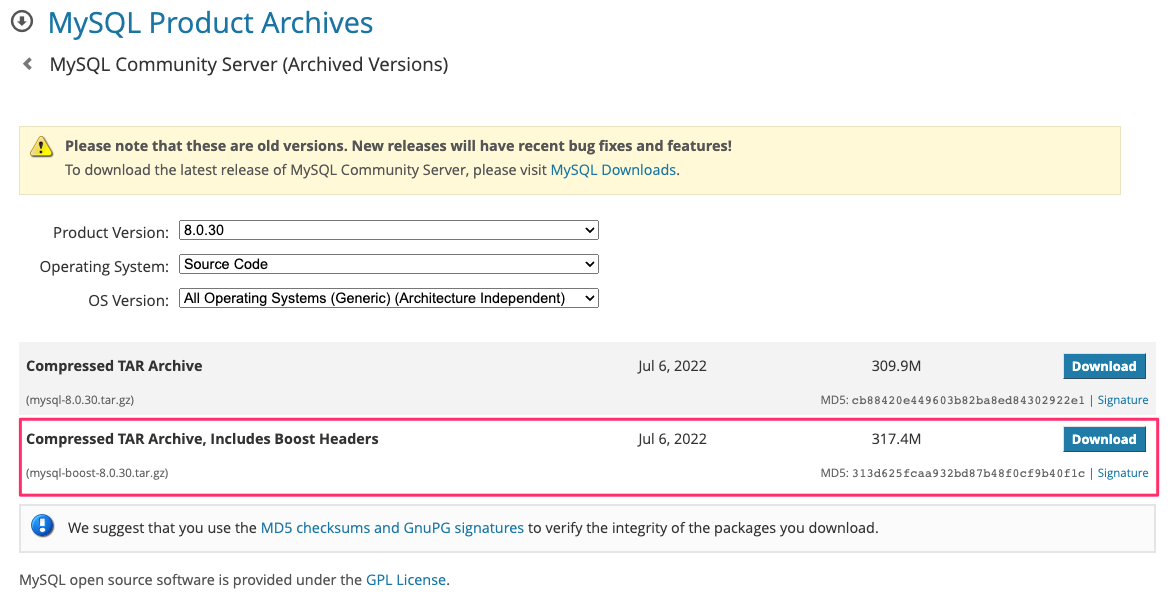Click the (mysql-8.0.30.tar.gz) filename text
Screen dimensions: 1174x605
click(80, 400)
